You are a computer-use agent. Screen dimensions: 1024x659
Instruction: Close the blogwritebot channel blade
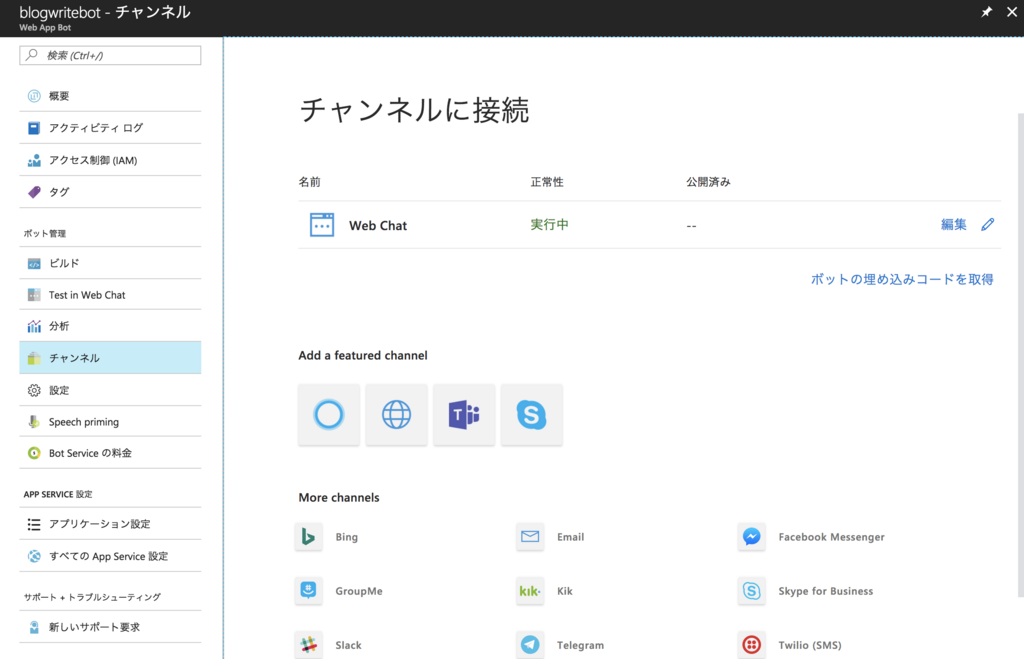pos(1012,12)
